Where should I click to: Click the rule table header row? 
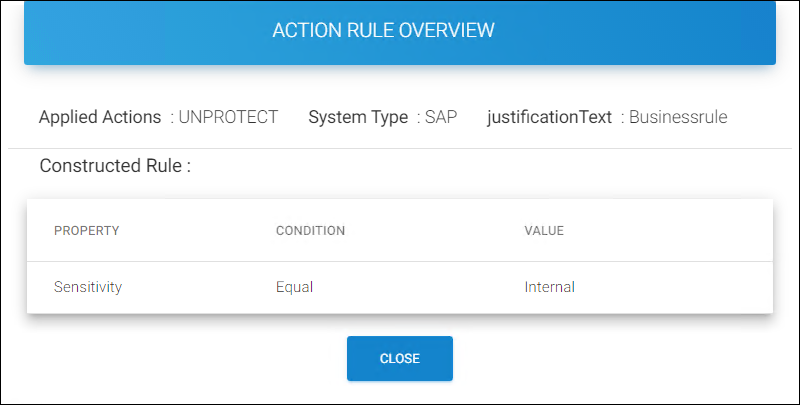399,231
